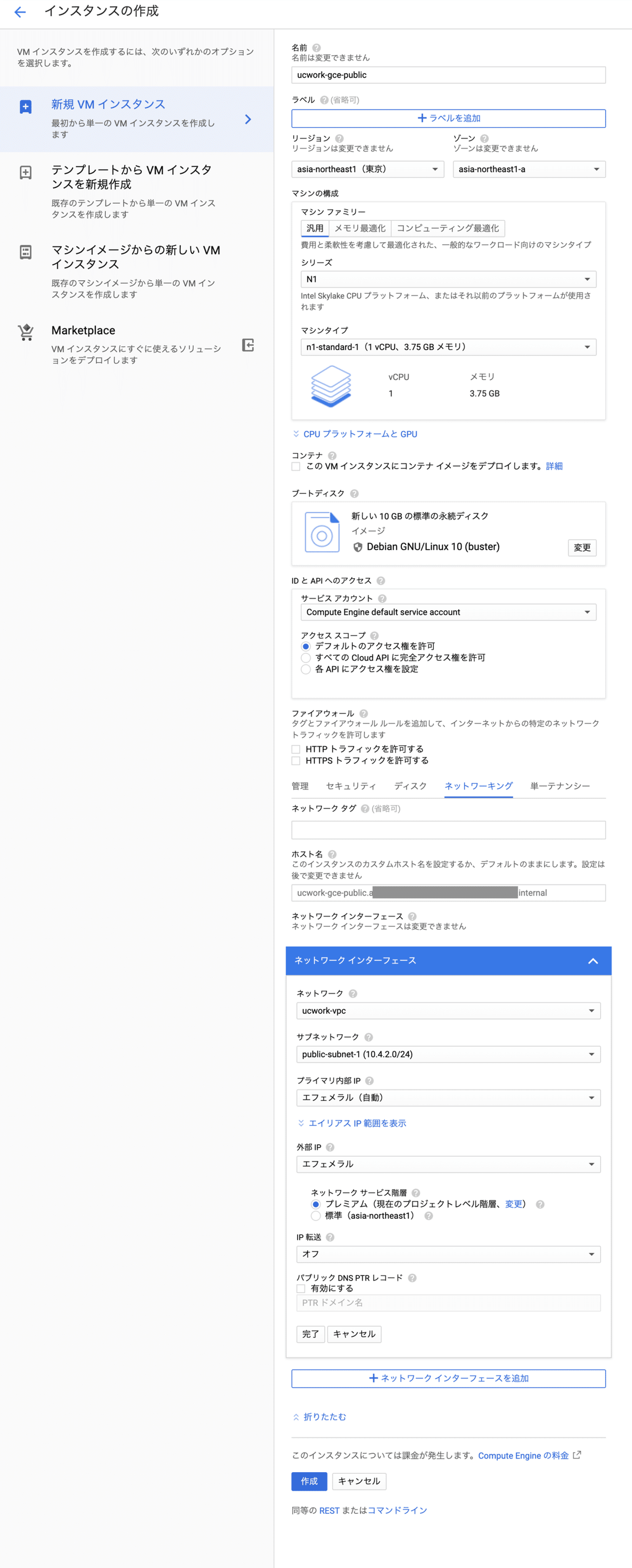The image size is (632, 1568).
Task: Switch to the ディスク tab
Action: (410, 787)
